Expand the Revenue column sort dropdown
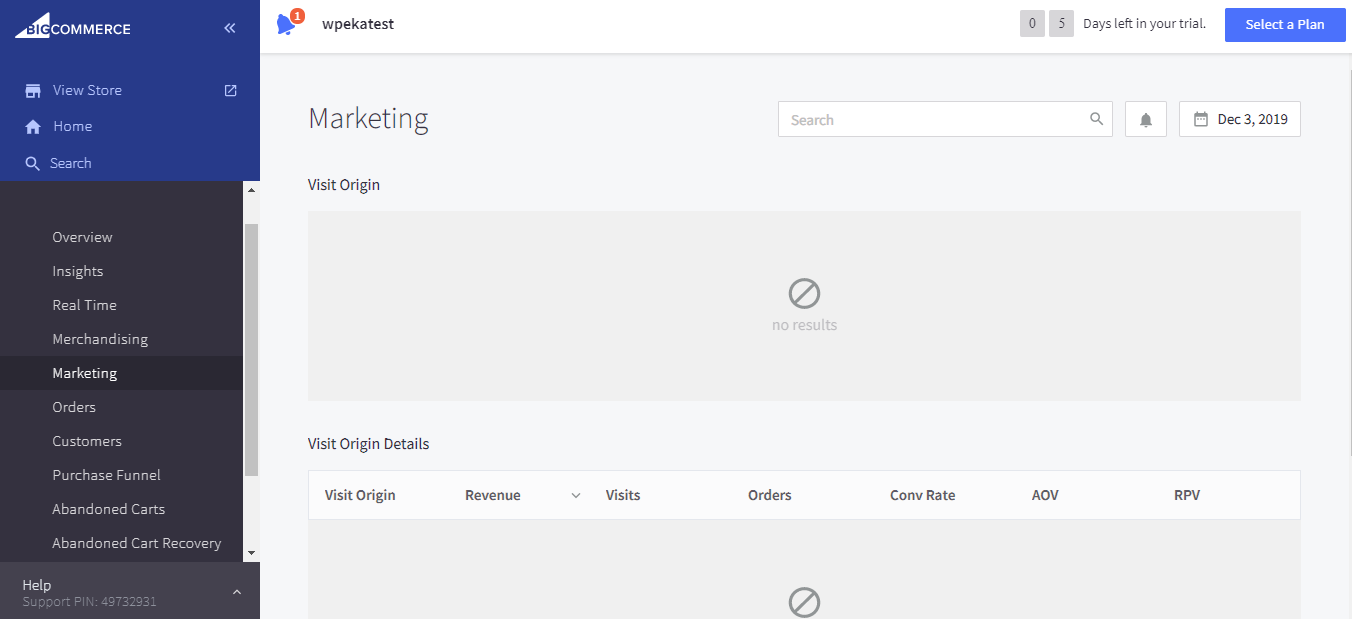Image resolution: width=1352 pixels, height=619 pixels. [575, 495]
